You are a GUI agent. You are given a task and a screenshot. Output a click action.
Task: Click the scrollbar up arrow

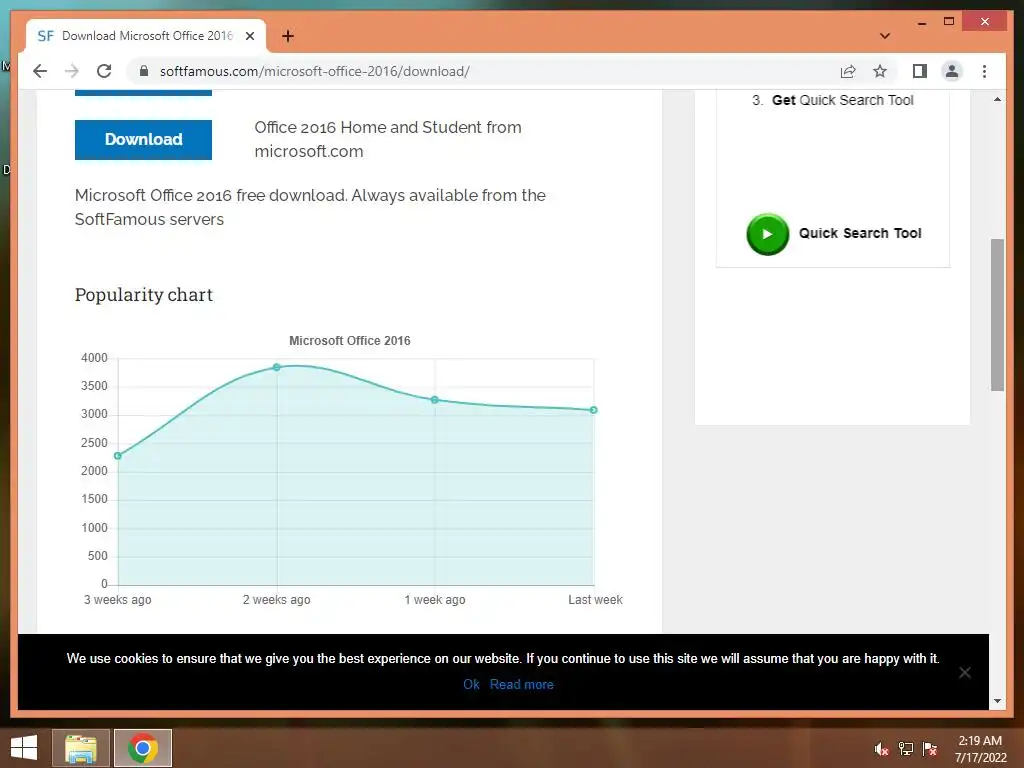click(997, 99)
